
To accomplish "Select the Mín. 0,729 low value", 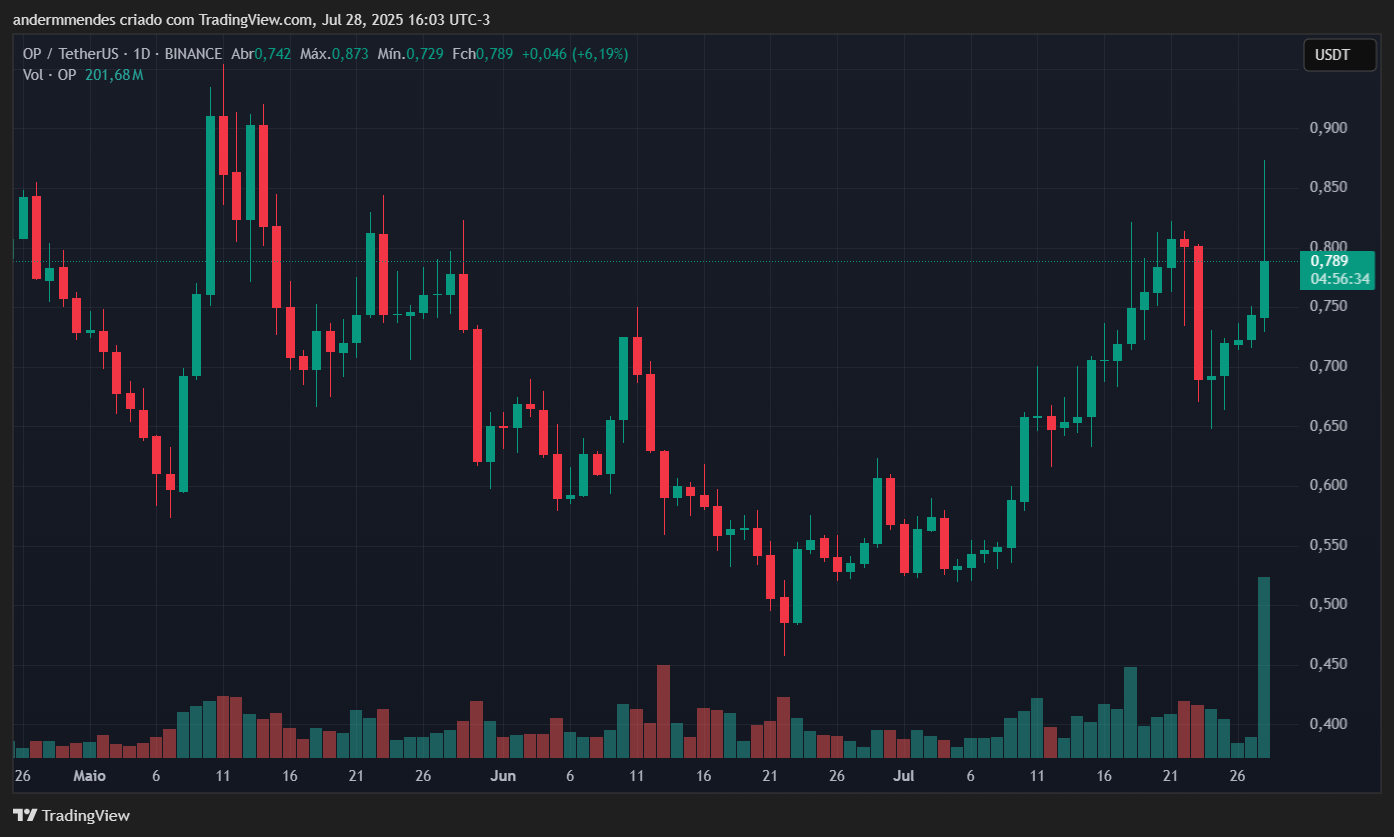I will 410,54.
